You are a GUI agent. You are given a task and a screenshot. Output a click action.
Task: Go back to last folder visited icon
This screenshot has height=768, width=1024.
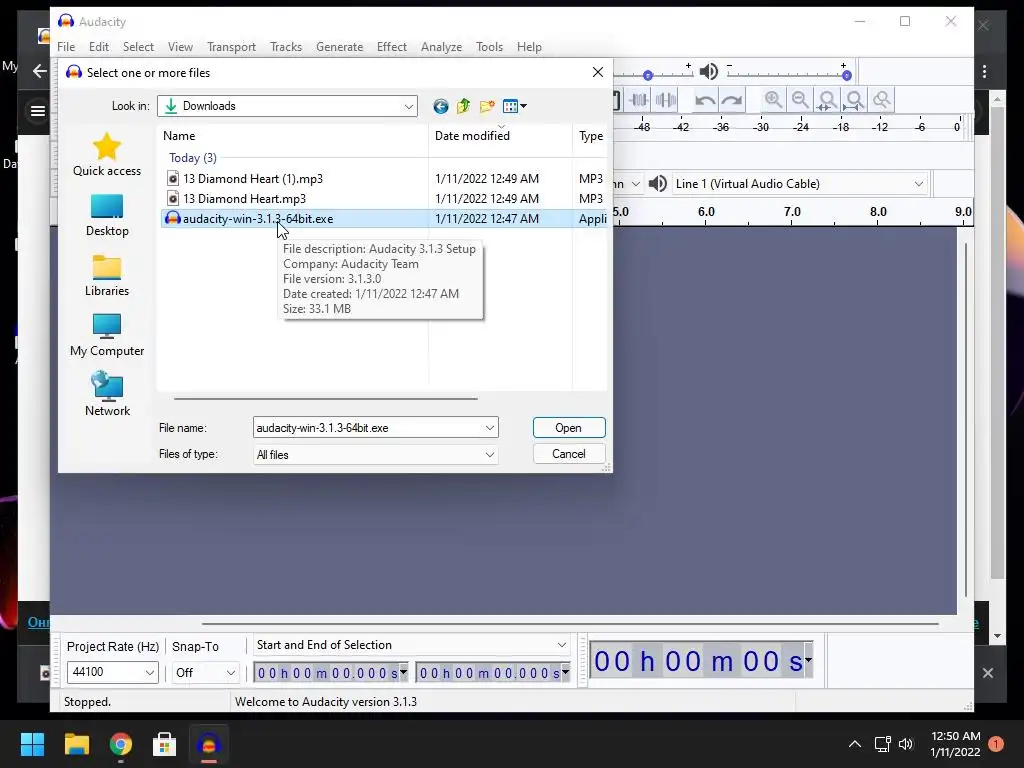click(441, 106)
